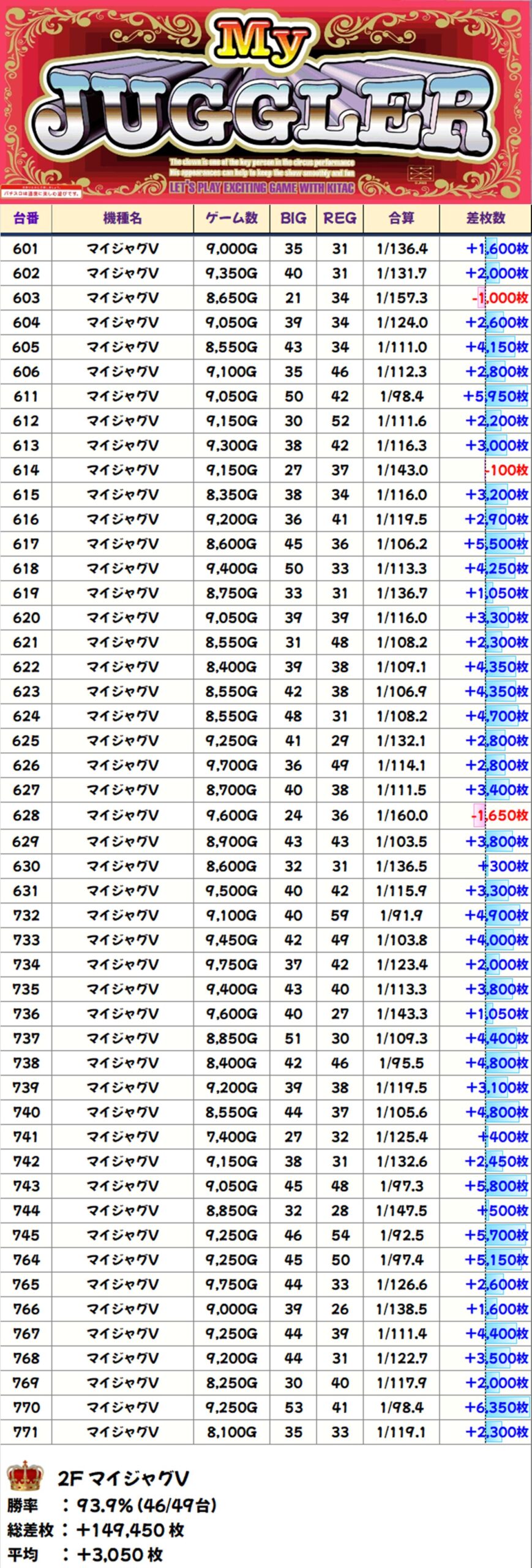
Task: Click the red -100枚 value
Action: [506, 470]
